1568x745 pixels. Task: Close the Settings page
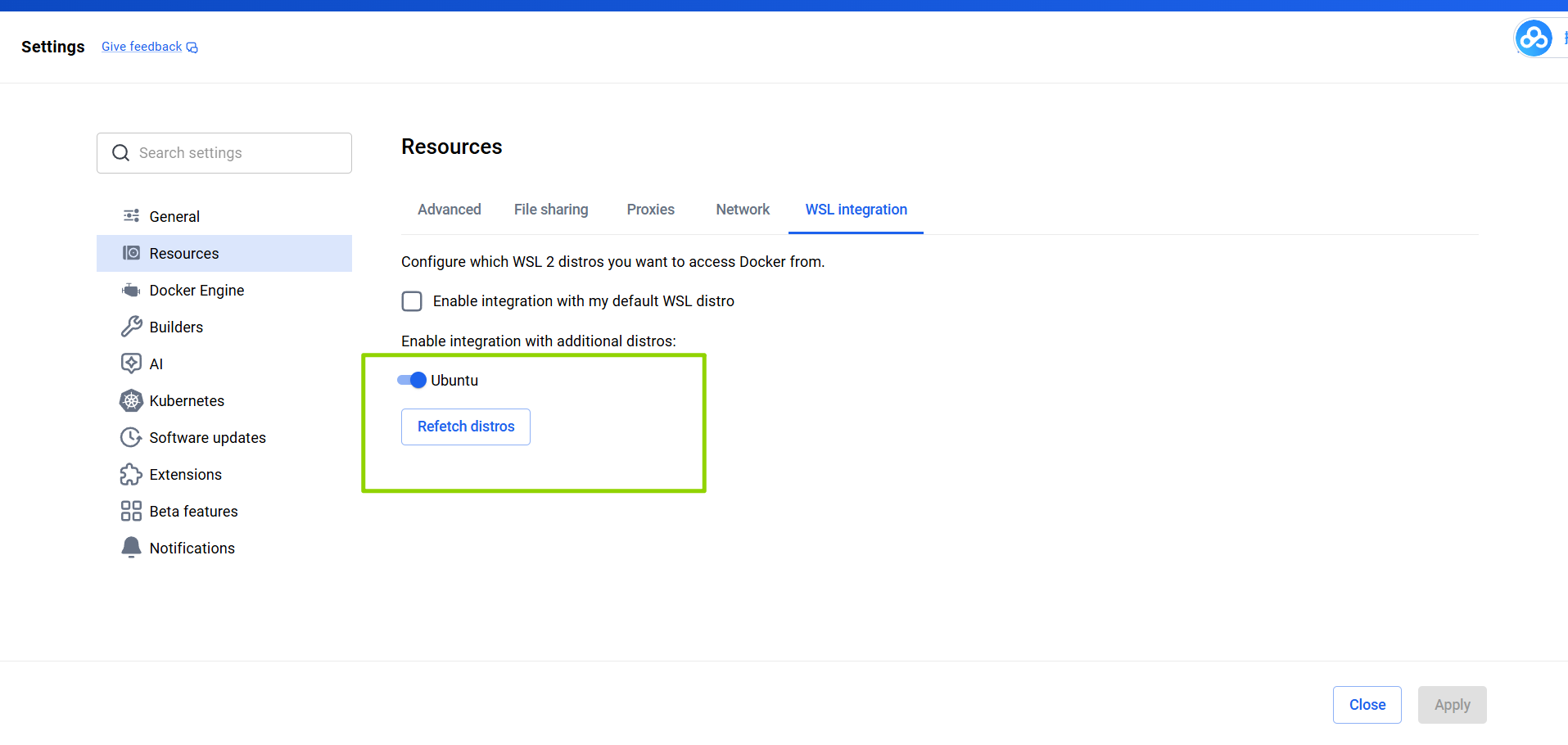click(1367, 705)
